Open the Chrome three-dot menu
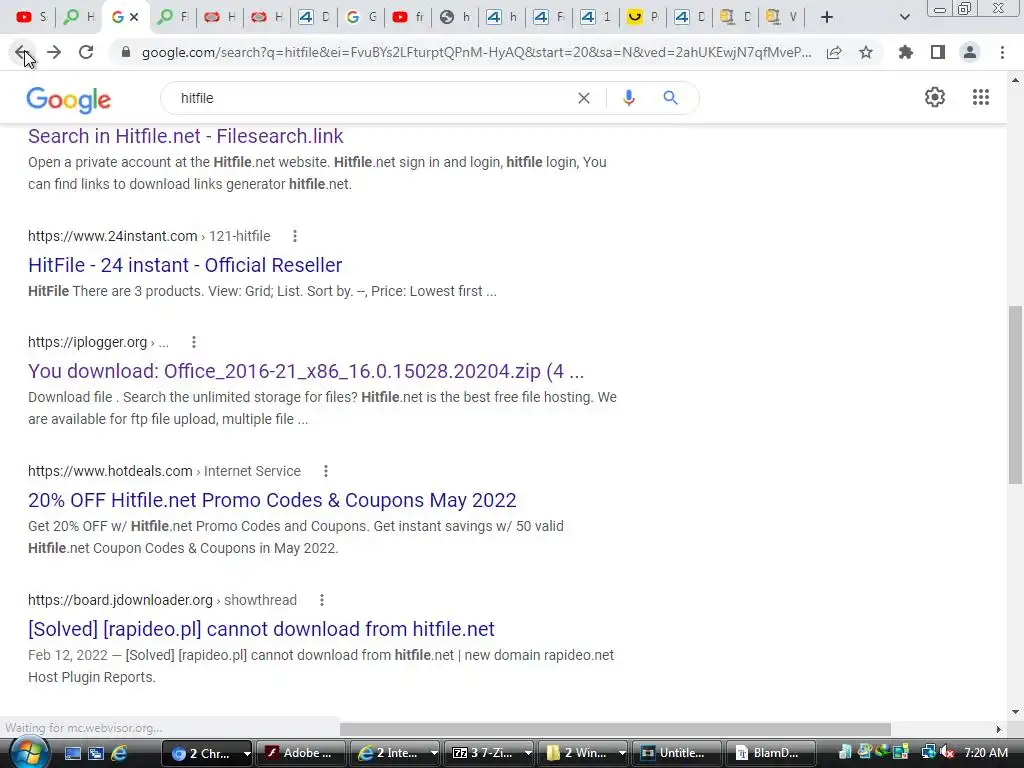This screenshot has width=1024, height=768. pyautogui.click(x=1002, y=52)
